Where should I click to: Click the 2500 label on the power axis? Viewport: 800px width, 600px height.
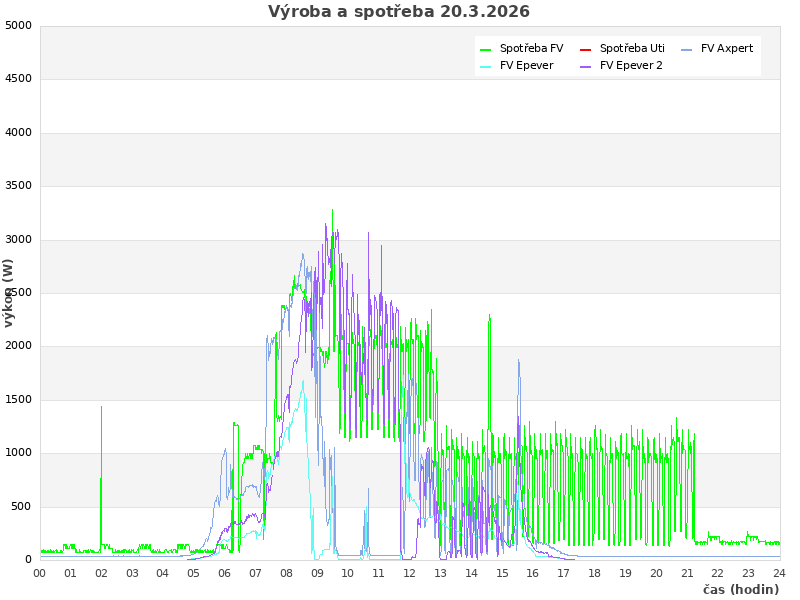pos(18,293)
